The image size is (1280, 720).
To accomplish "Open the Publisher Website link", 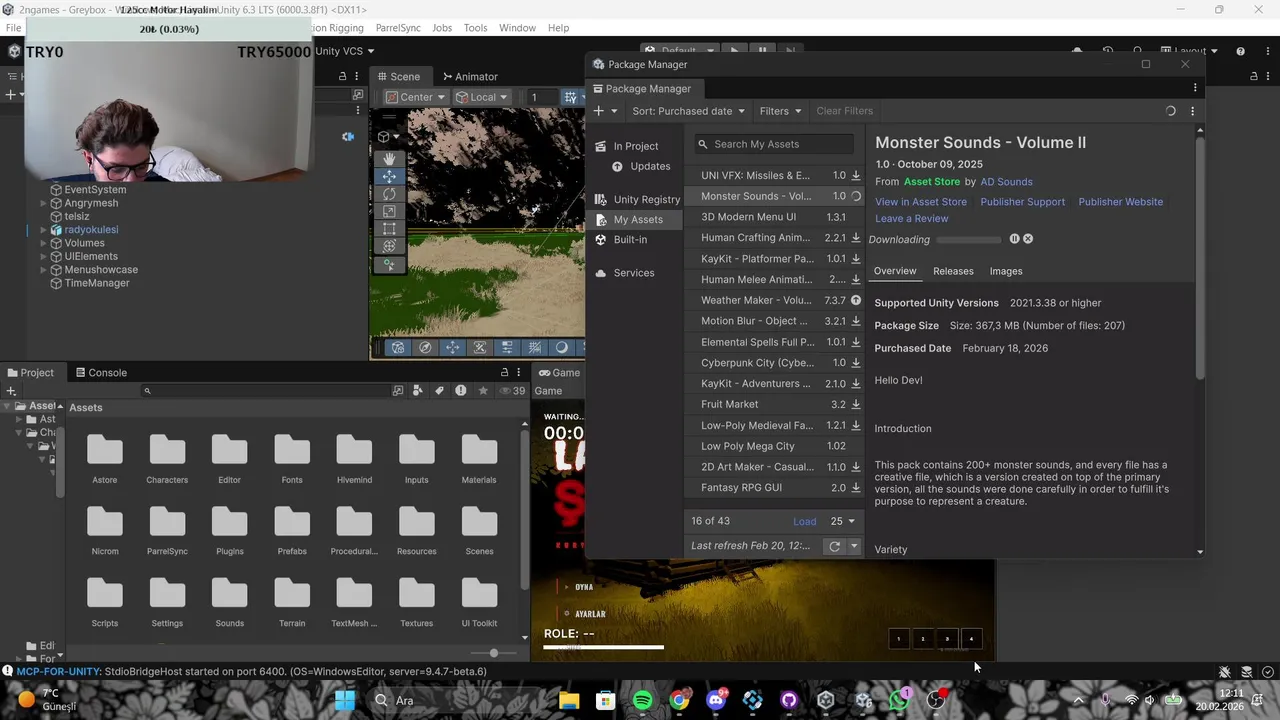I will pos(1120,202).
